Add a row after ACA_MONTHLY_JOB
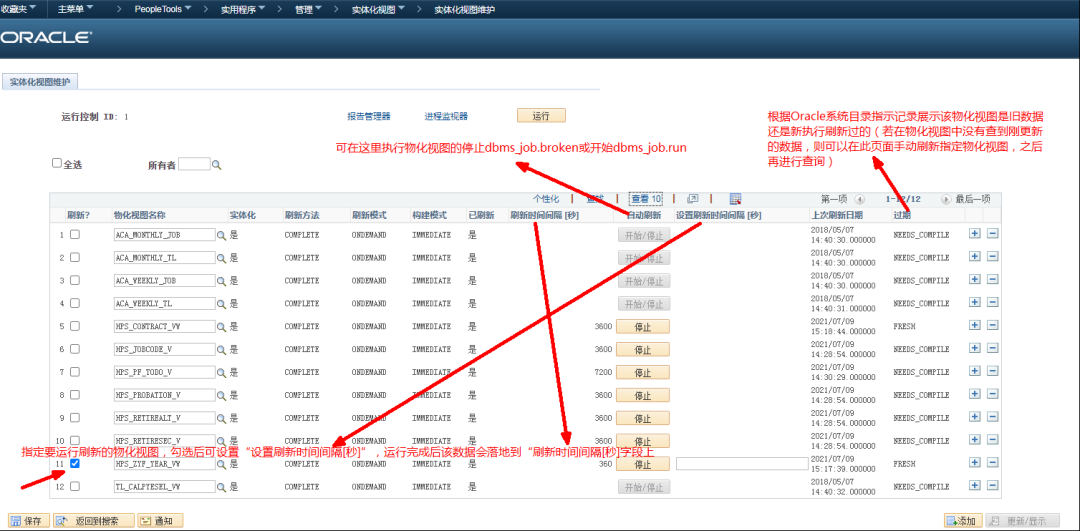The height and width of the screenshot is (531, 1080). [x=975, y=234]
